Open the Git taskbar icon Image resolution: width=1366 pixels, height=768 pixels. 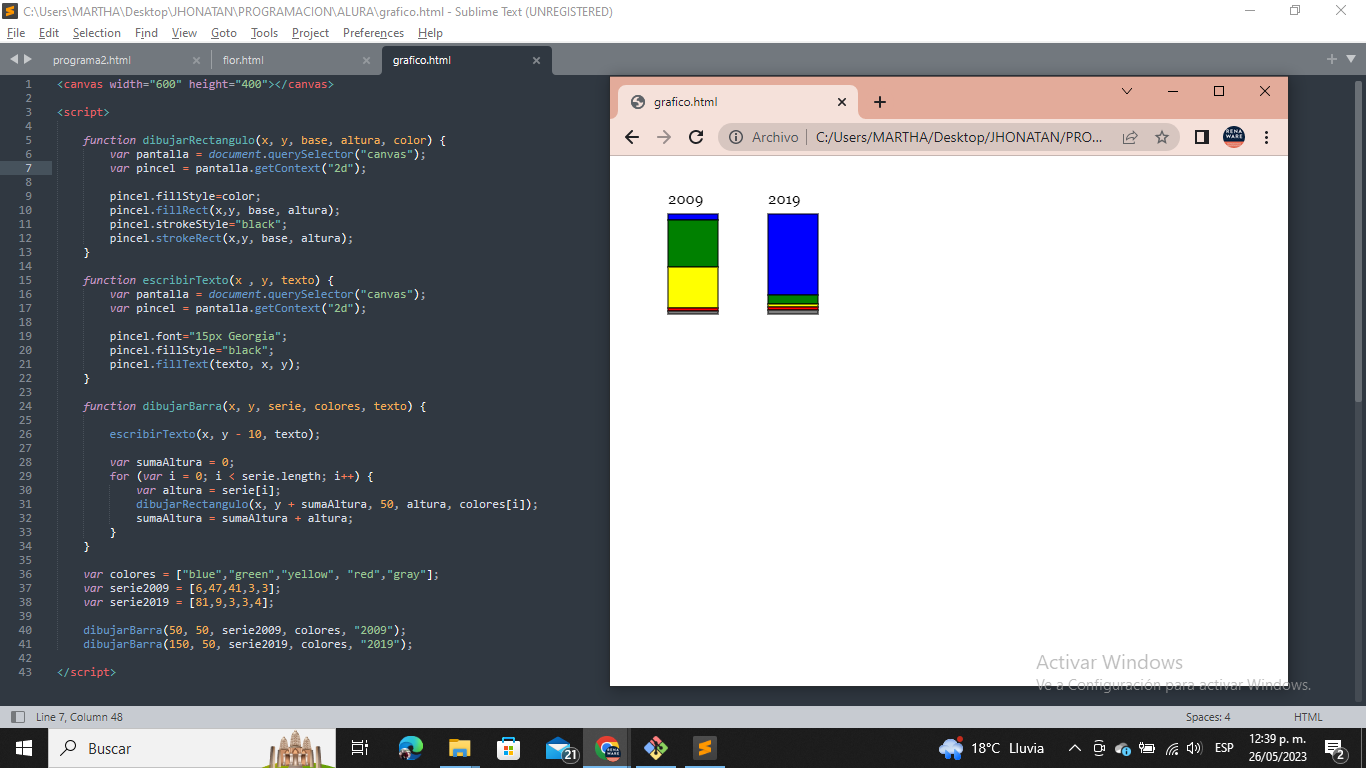tap(655, 748)
